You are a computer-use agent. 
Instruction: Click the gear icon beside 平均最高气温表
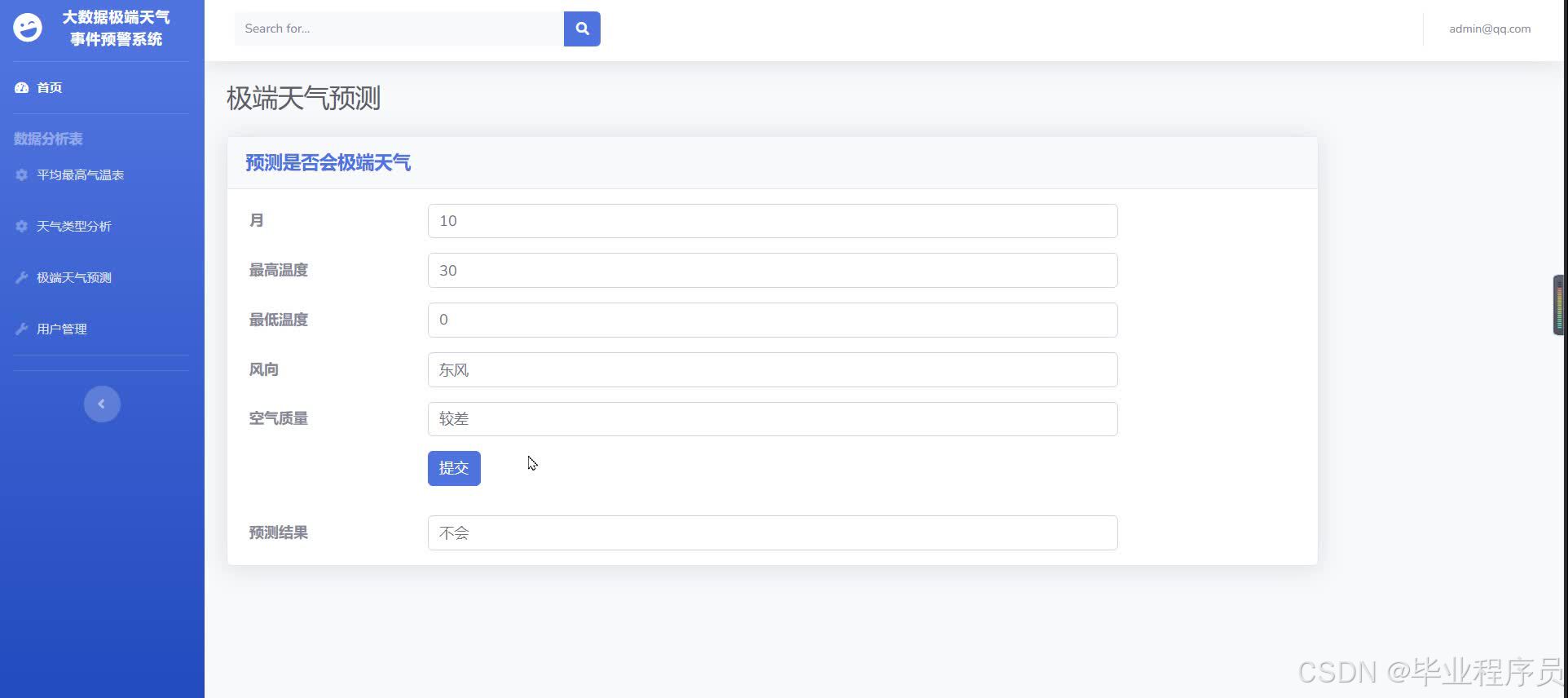(22, 174)
